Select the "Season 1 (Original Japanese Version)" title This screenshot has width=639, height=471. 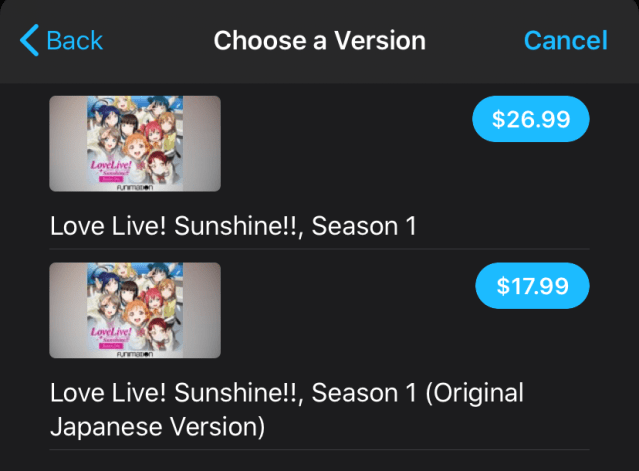click(x=286, y=409)
